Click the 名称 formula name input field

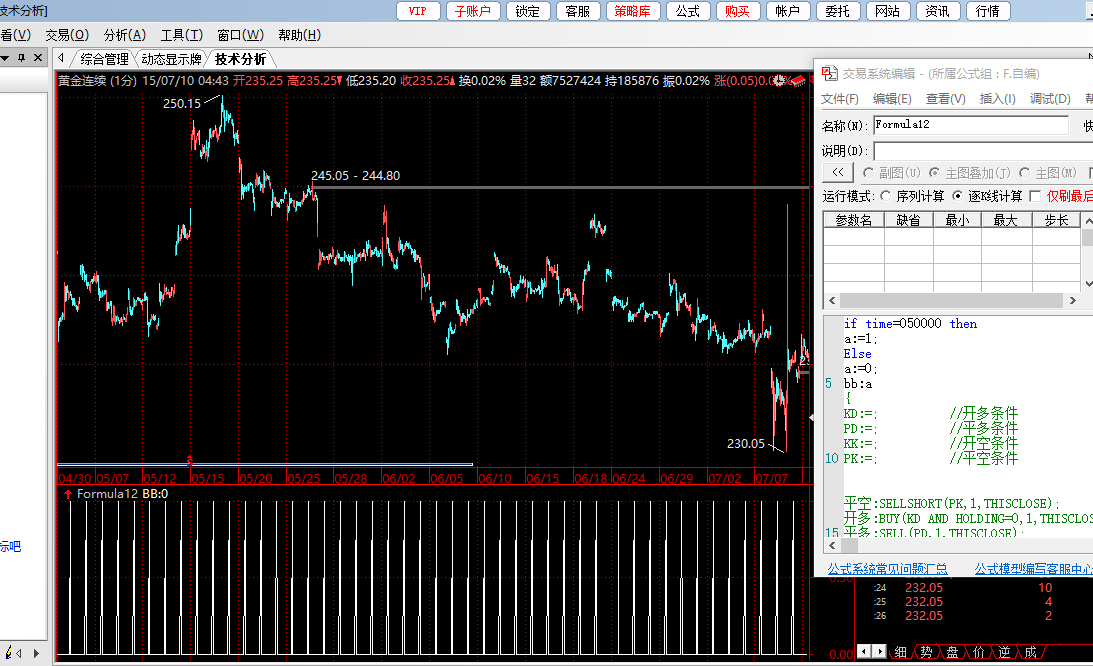point(970,125)
